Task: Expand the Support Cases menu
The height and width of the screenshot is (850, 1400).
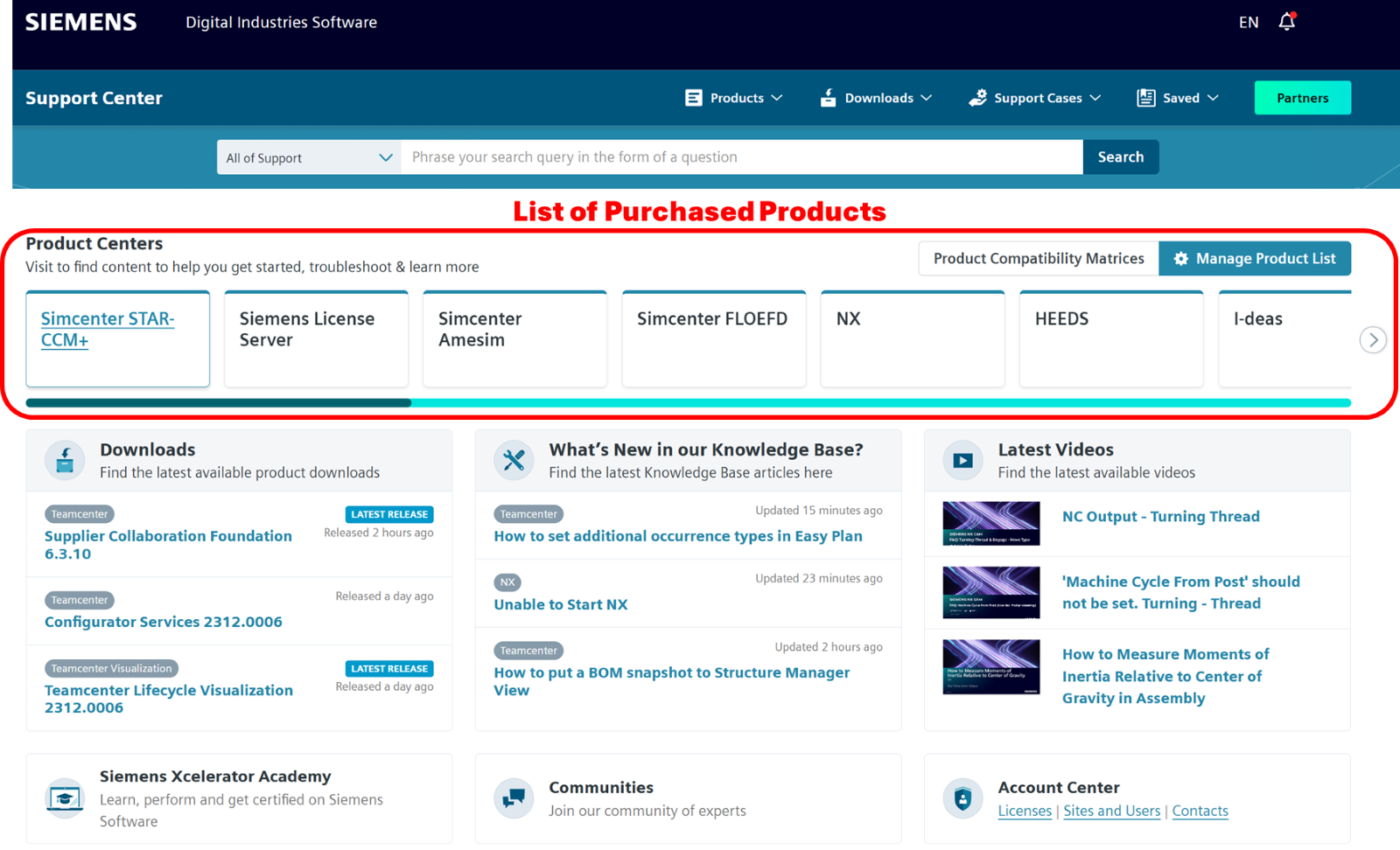Action: pos(1035,98)
